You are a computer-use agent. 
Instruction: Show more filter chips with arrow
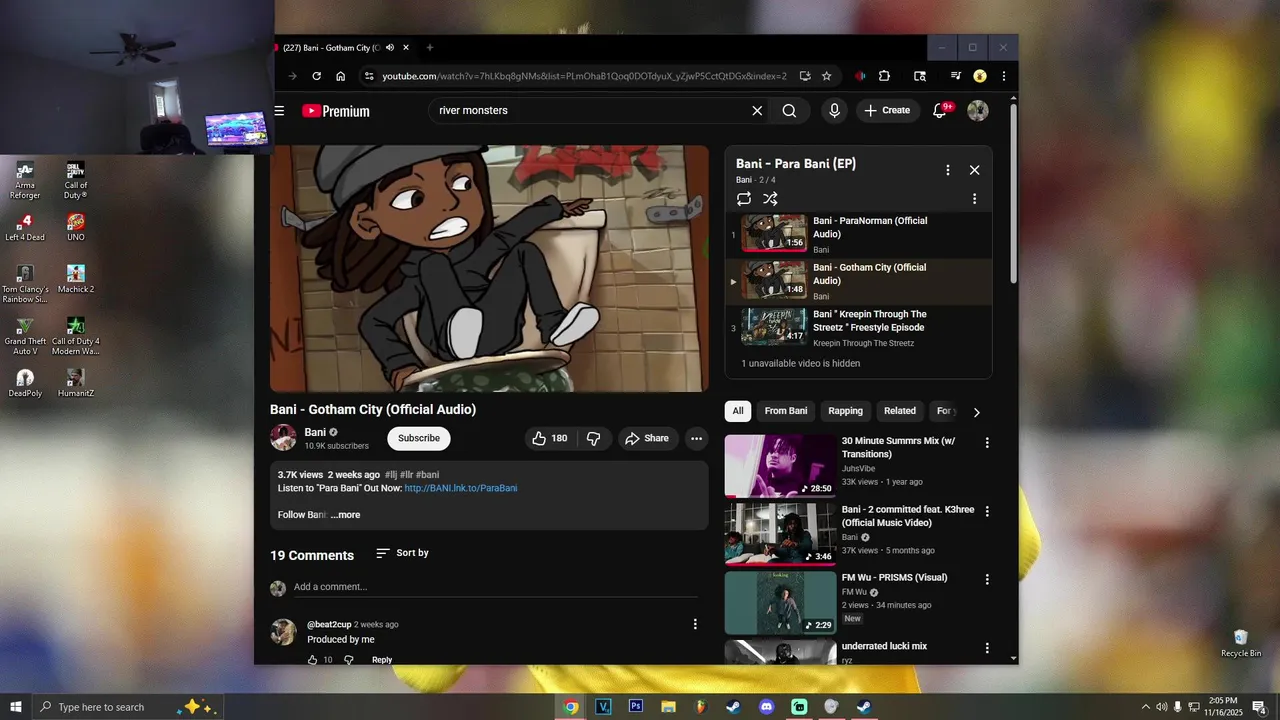click(977, 412)
